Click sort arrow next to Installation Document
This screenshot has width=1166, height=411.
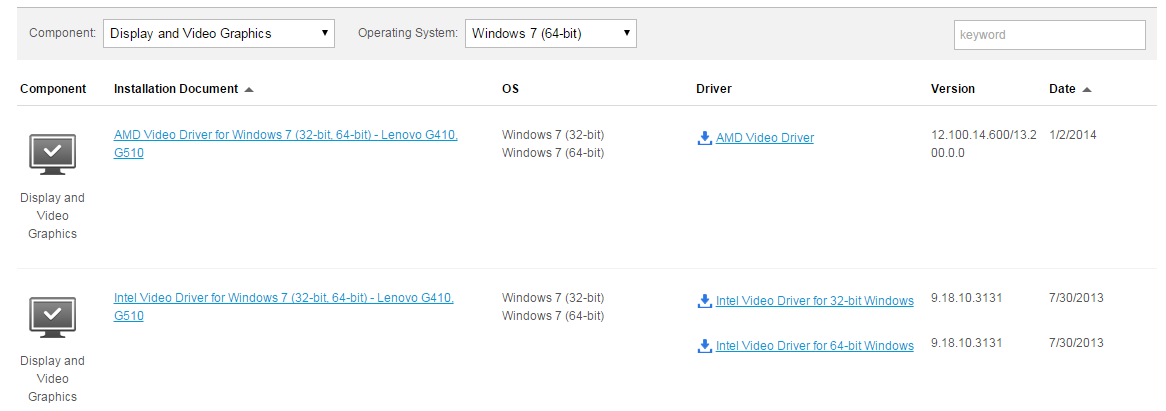click(x=249, y=89)
